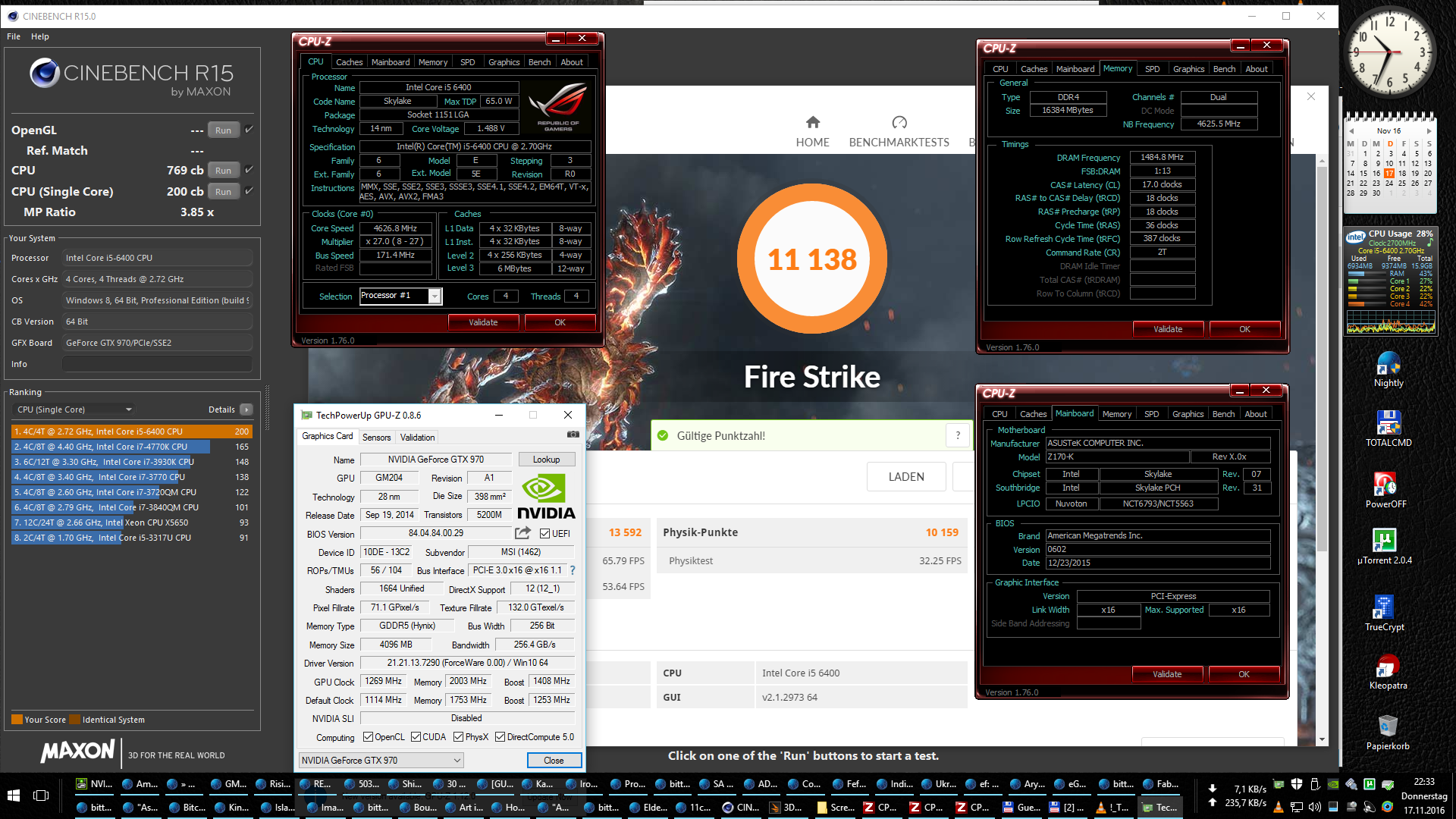This screenshot has height=819, width=1456.
Task: Toggle the CPU test checkbox in Cinebench
Action: (x=249, y=170)
